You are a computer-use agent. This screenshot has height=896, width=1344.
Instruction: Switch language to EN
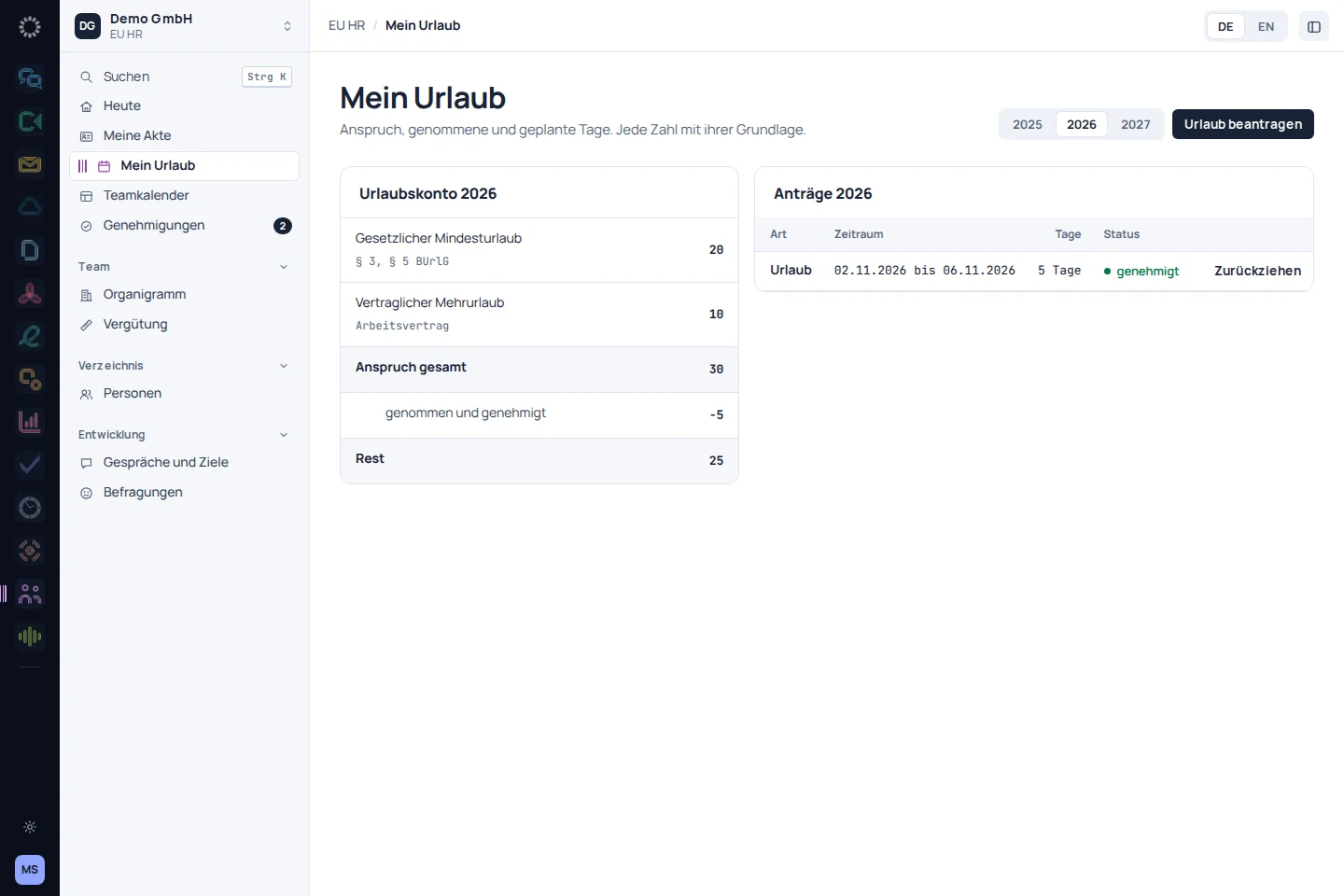pos(1266,26)
